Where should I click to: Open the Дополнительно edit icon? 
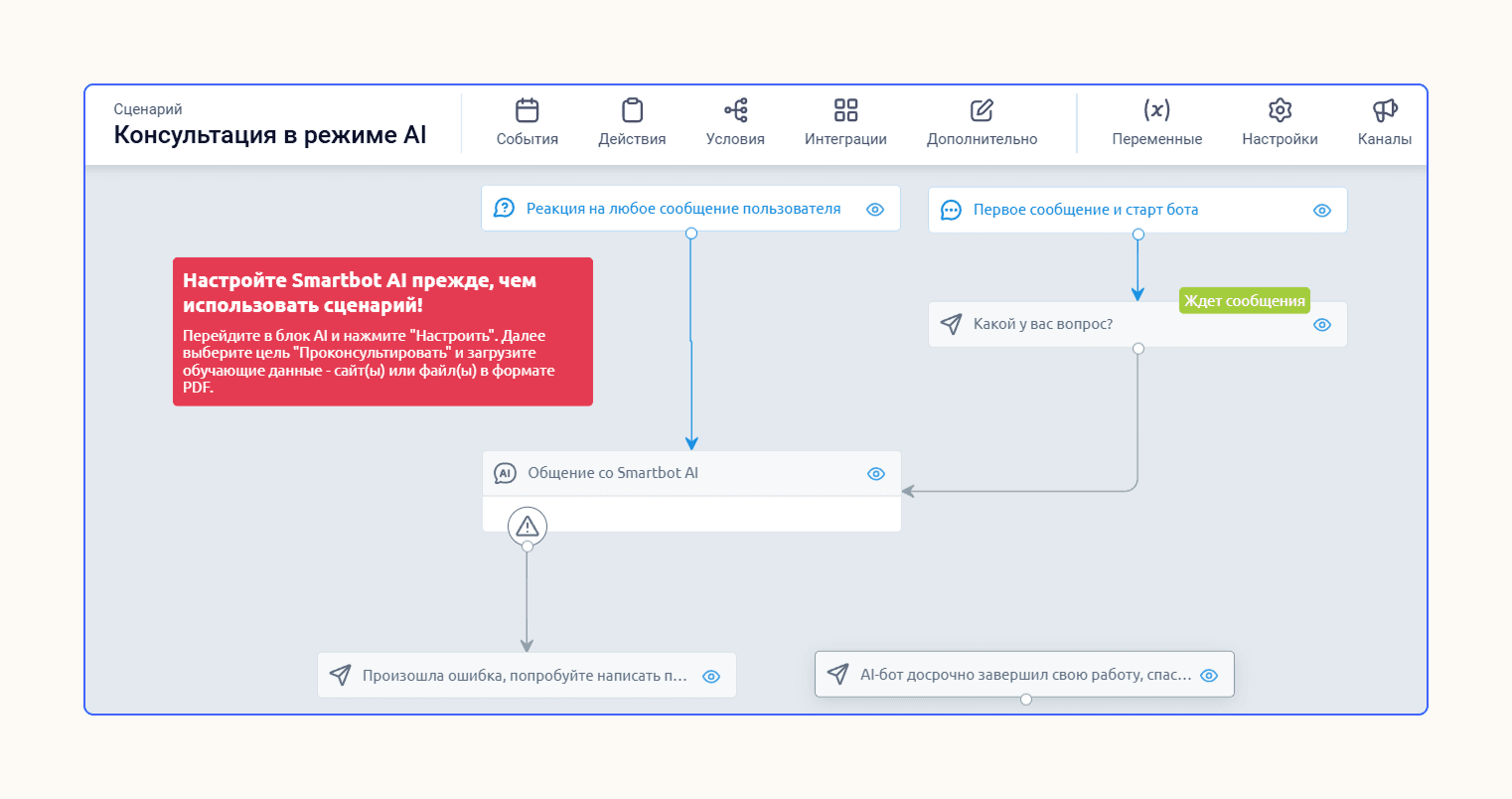(x=982, y=109)
